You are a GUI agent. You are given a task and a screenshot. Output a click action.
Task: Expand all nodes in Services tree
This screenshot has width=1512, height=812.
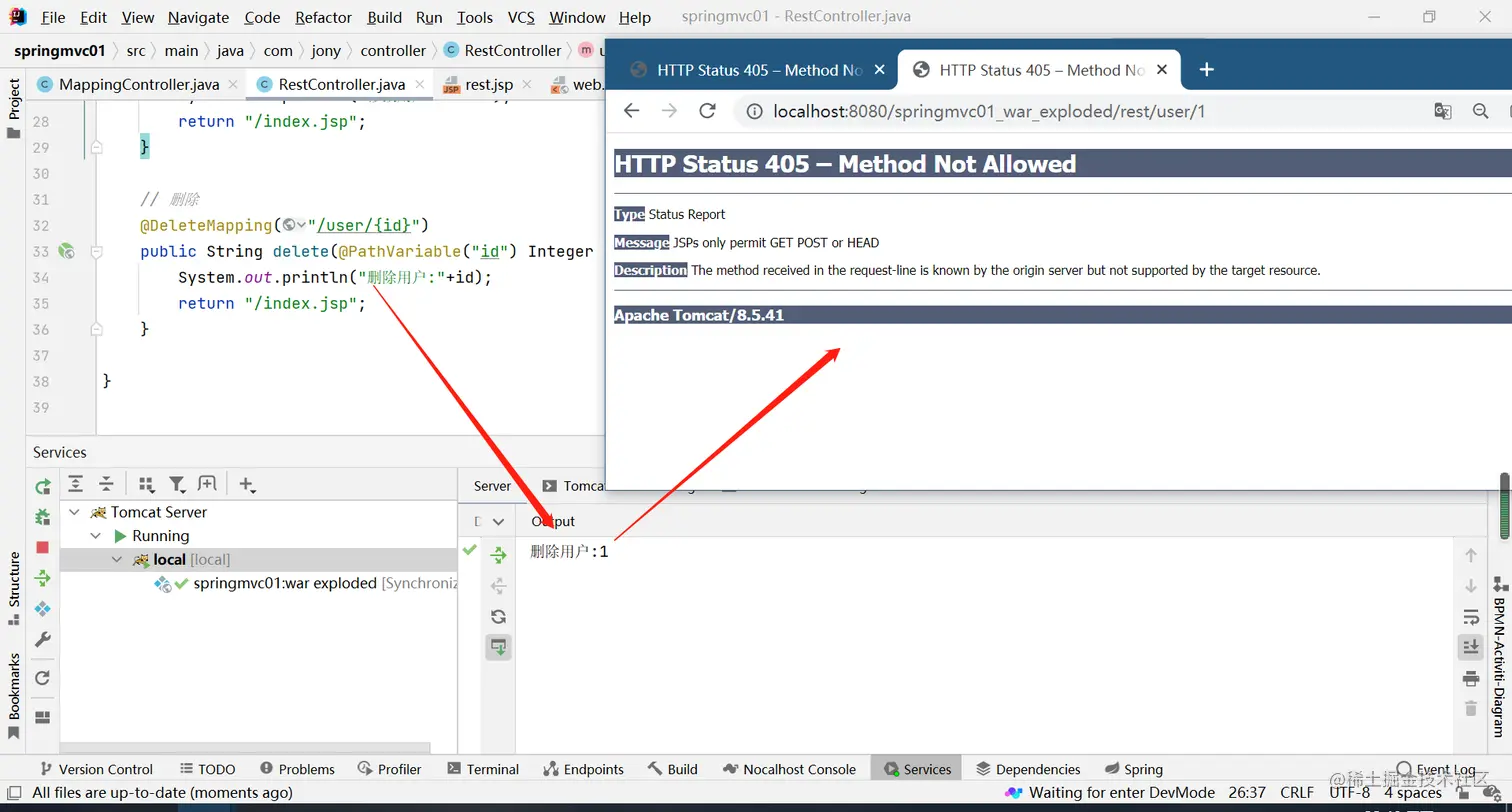point(75,485)
